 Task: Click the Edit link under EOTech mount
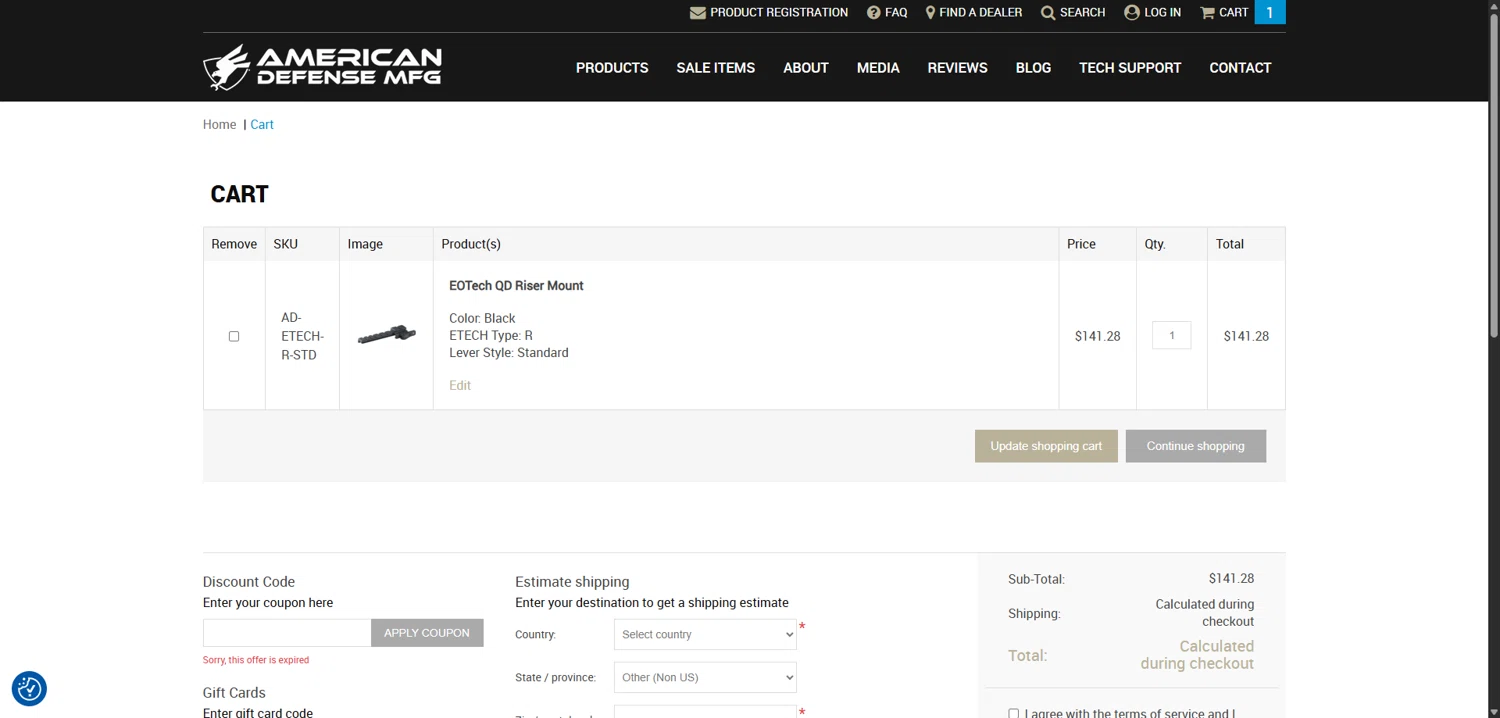(460, 385)
